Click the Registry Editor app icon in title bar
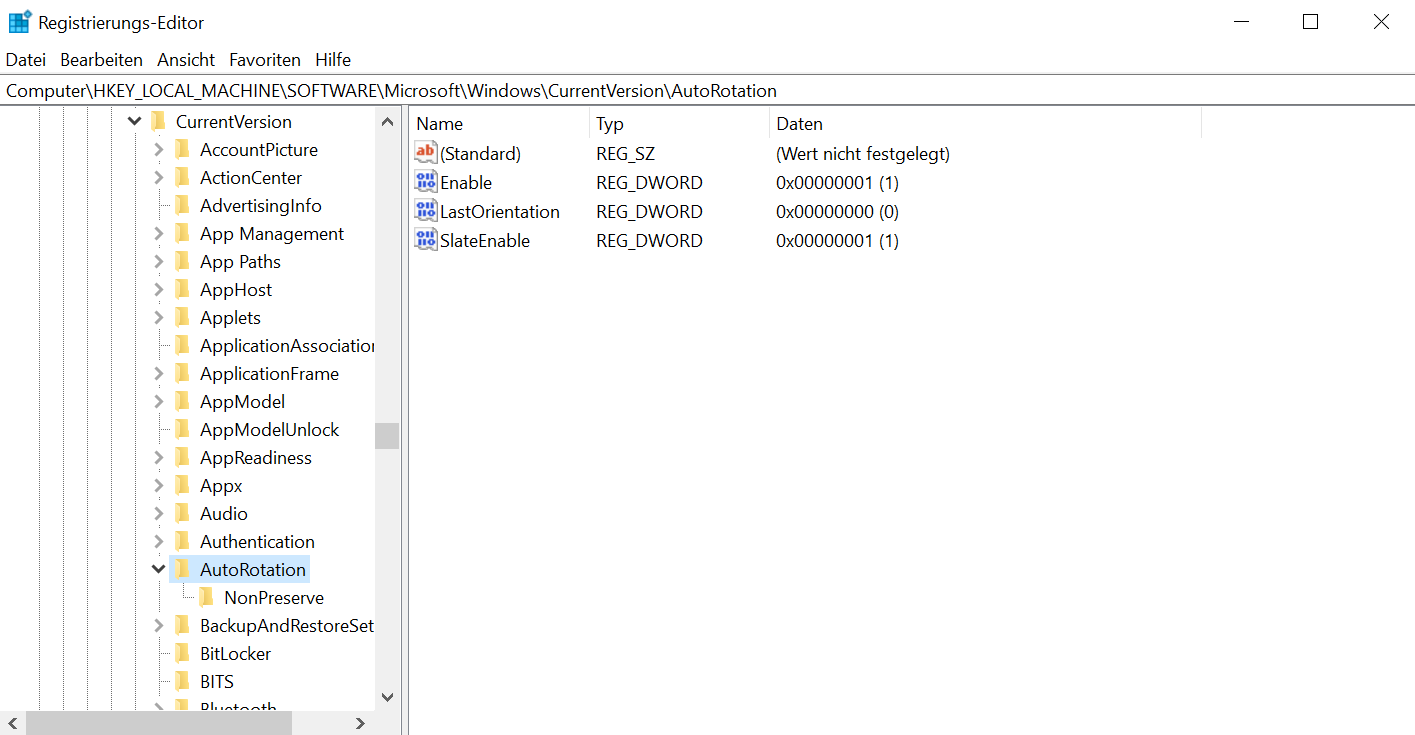1415x735 pixels. click(20, 21)
